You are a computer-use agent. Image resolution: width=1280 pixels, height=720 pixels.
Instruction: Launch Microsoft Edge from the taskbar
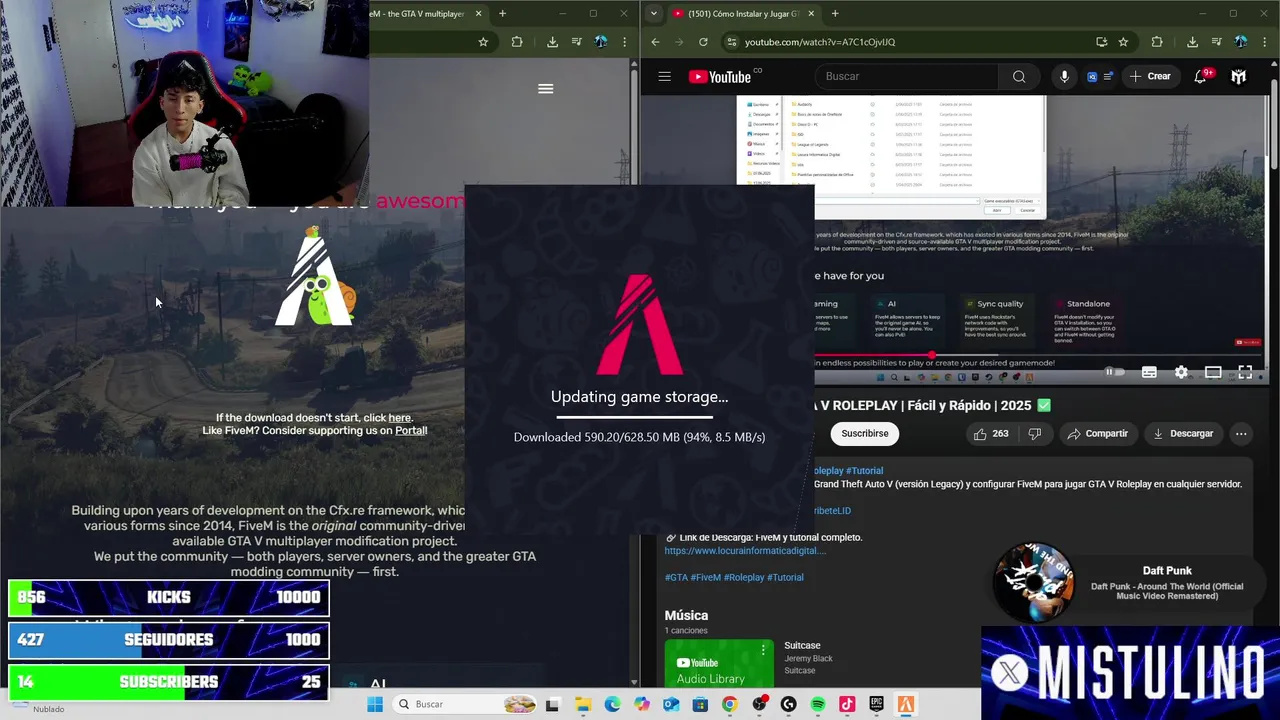tap(612, 704)
